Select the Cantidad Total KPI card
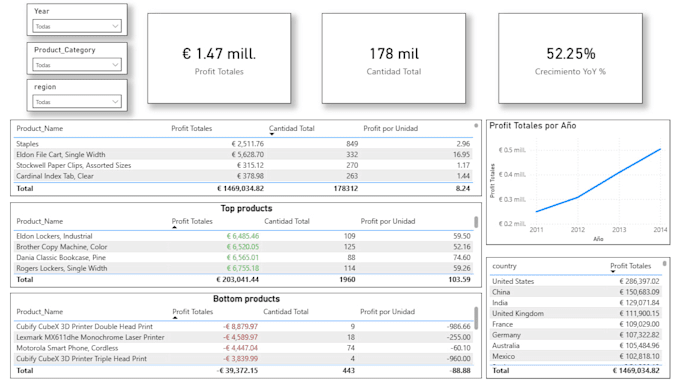This screenshot has height=385, width=680. pos(394,59)
